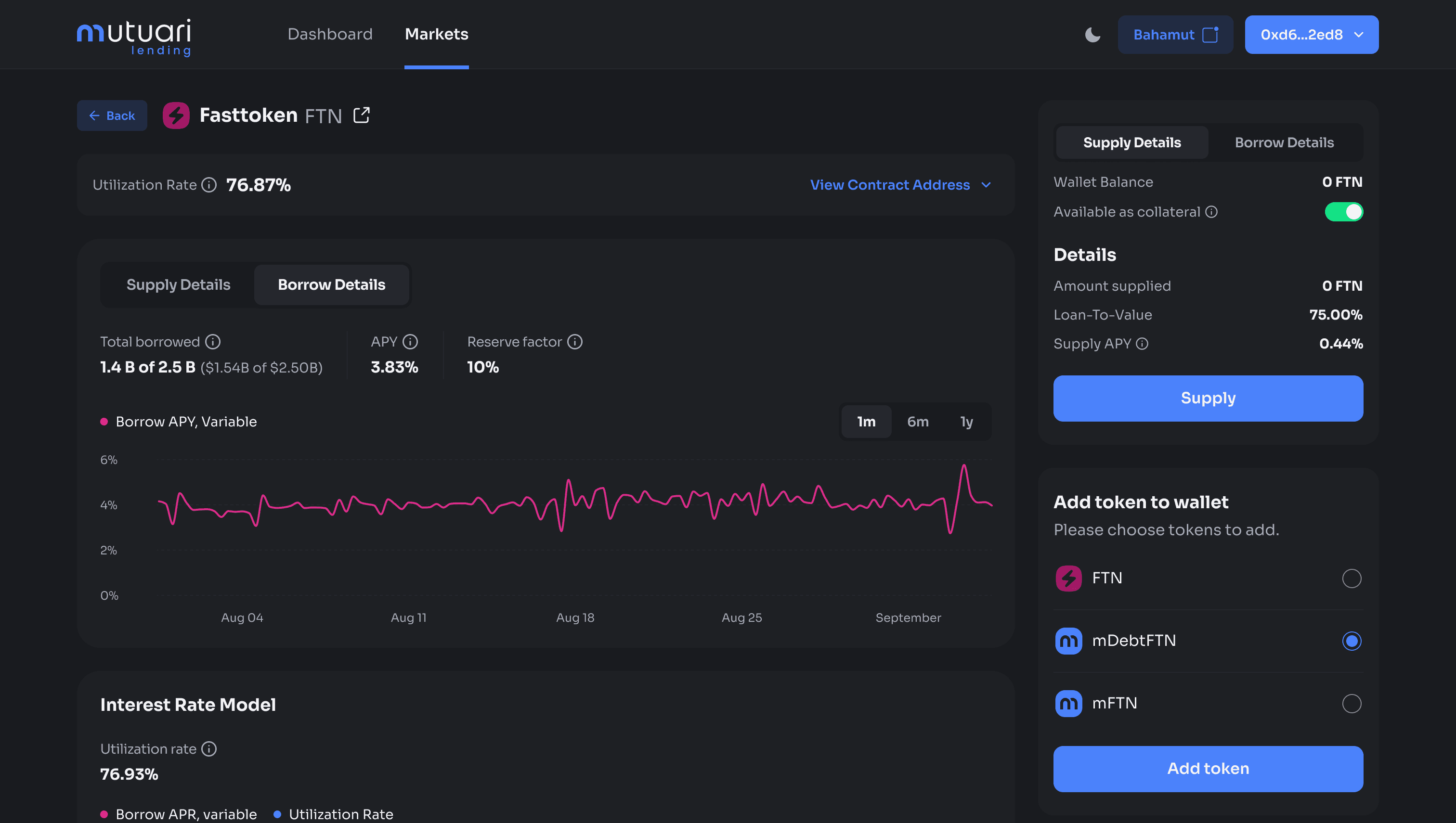The height and width of the screenshot is (823, 1456).
Task: Click the Add token button
Action: point(1208,768)
